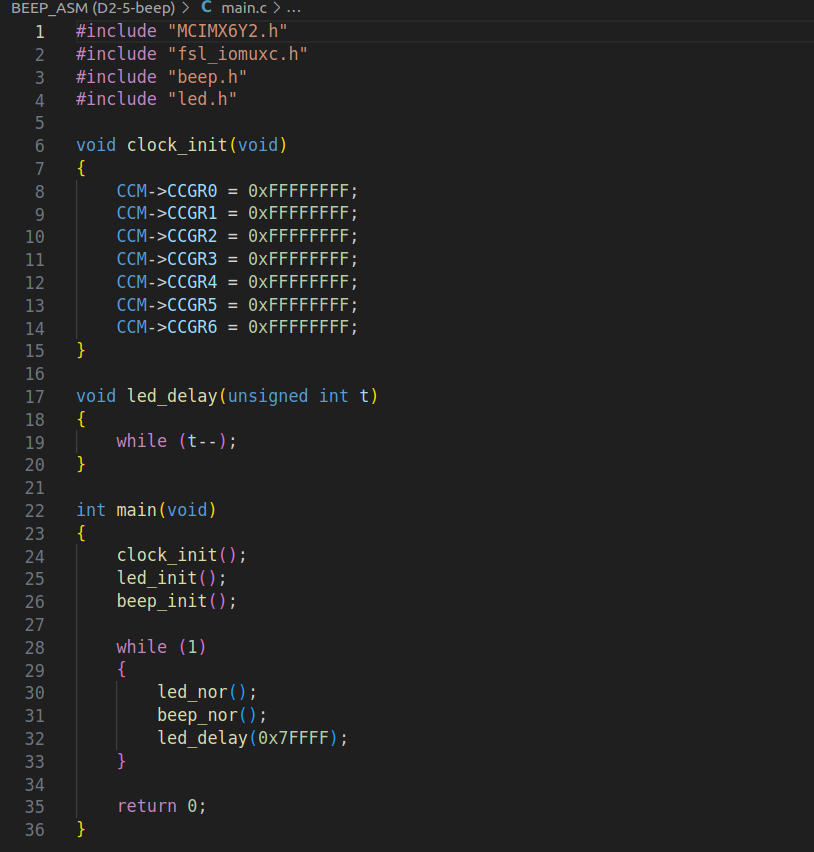Image resolution: width=814 pixels, height=852 pixels.
Task: Click the led_init() call
Action: [171, 578]
